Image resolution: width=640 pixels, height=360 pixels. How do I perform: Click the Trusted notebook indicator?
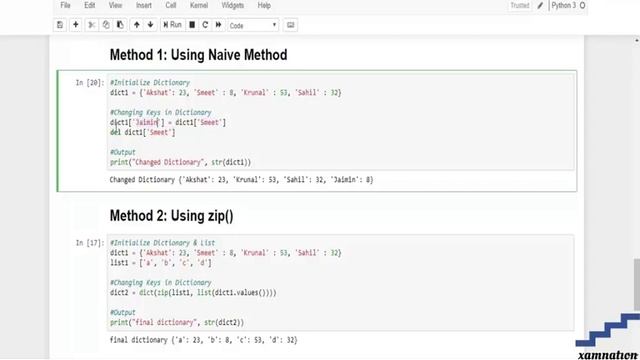520,5
